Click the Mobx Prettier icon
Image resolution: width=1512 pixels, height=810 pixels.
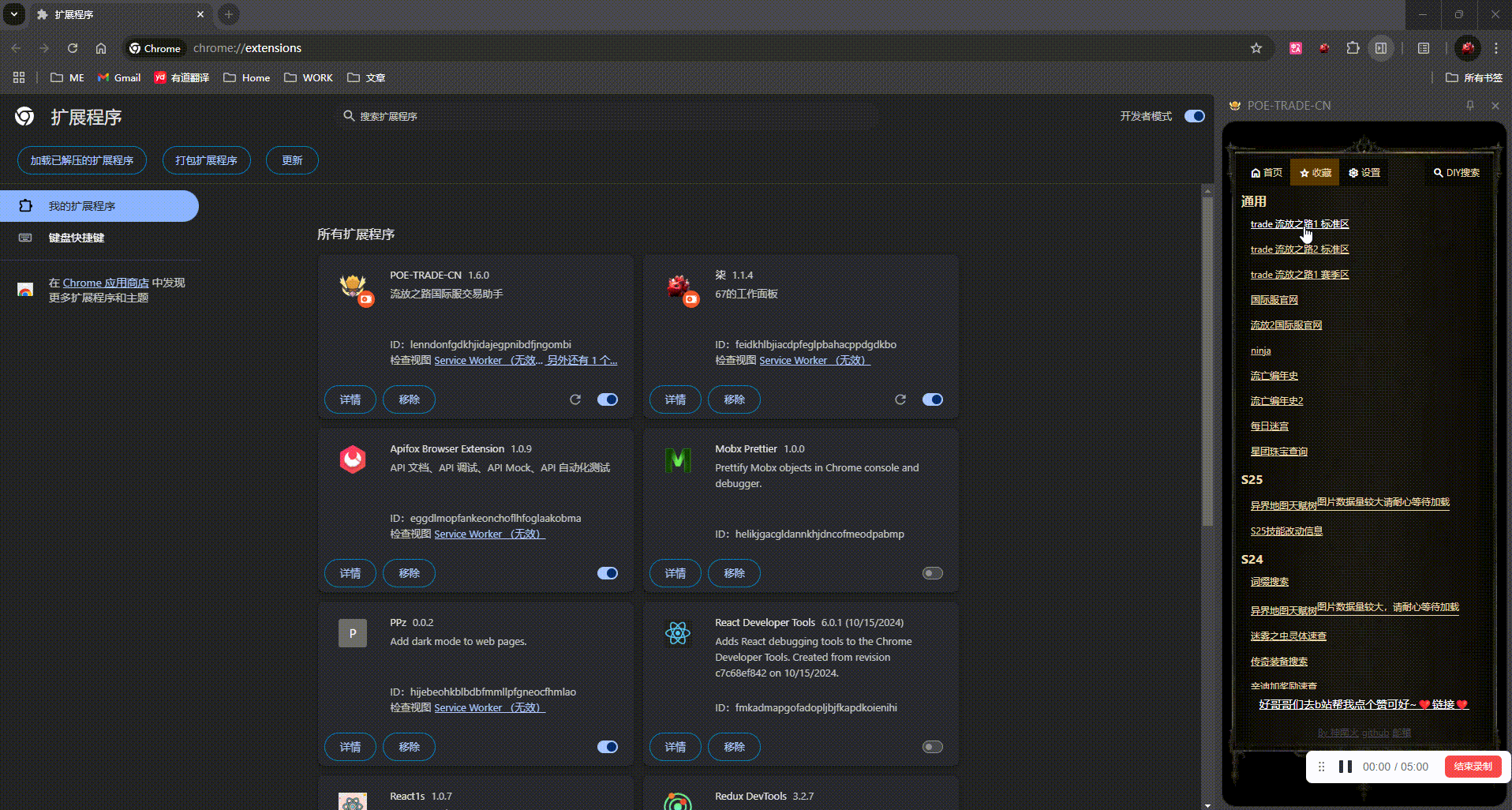point(678,459)
